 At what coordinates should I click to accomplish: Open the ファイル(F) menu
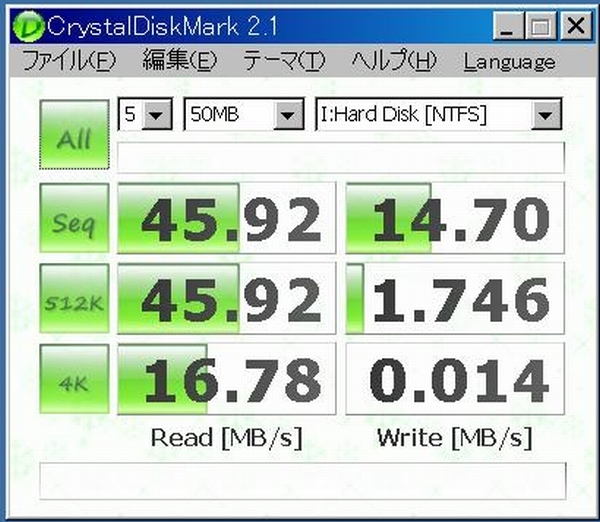tap(69, 61)
